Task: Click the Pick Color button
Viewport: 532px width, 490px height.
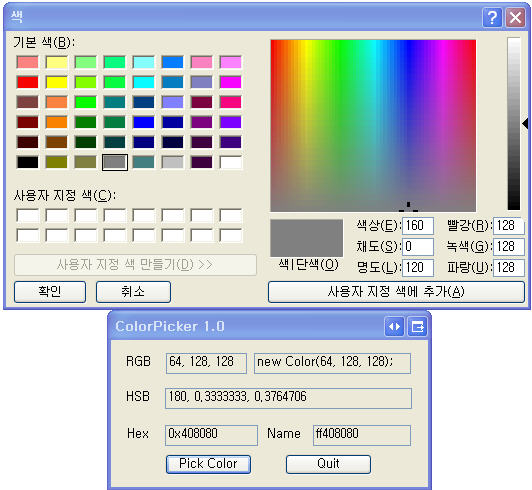Action: (x=208, y=464)
